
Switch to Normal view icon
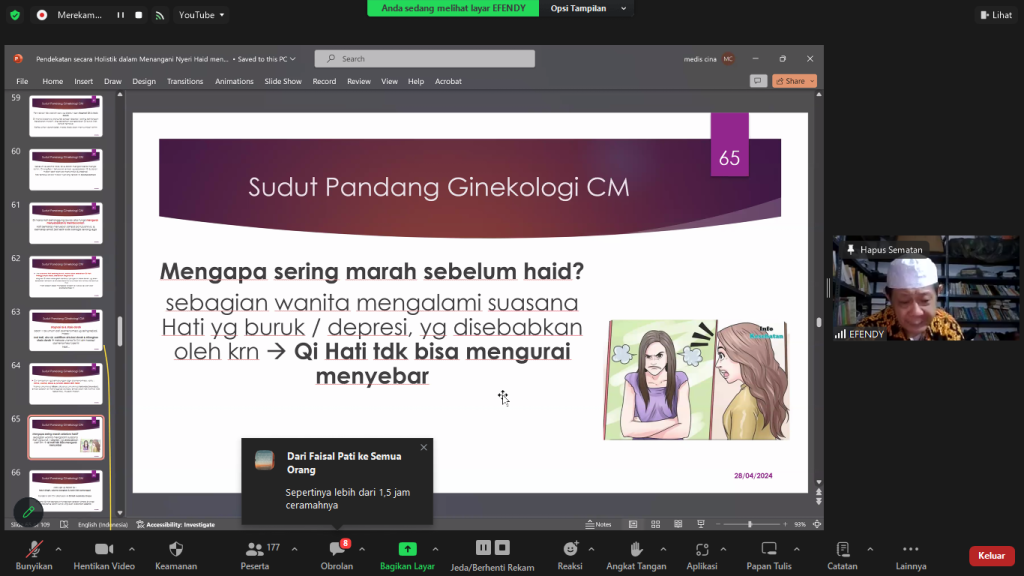point(633,524)
